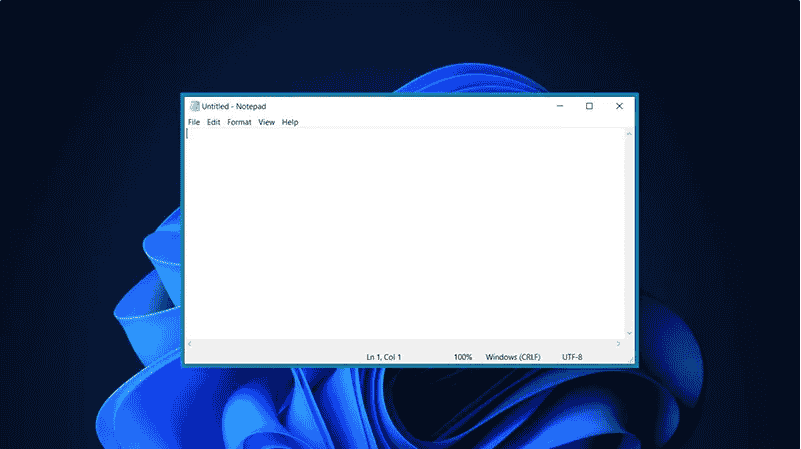Close the Untitled Notepad window
Image resolution: width=801 pixels, height=449 pixels.
pos(619,106)
